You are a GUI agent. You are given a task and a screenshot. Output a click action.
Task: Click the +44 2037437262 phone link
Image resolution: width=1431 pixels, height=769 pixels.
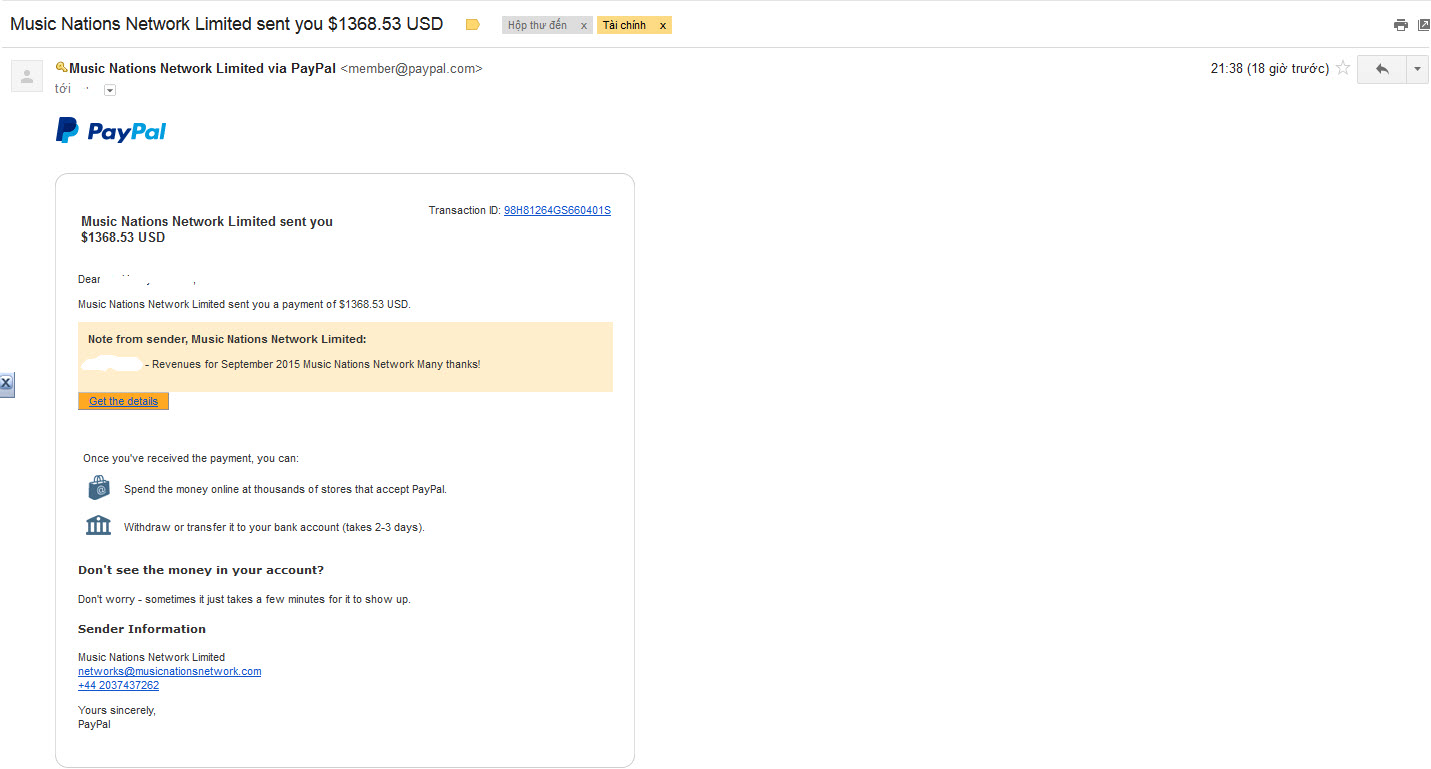pyautogui.click(x=118, y=685)
